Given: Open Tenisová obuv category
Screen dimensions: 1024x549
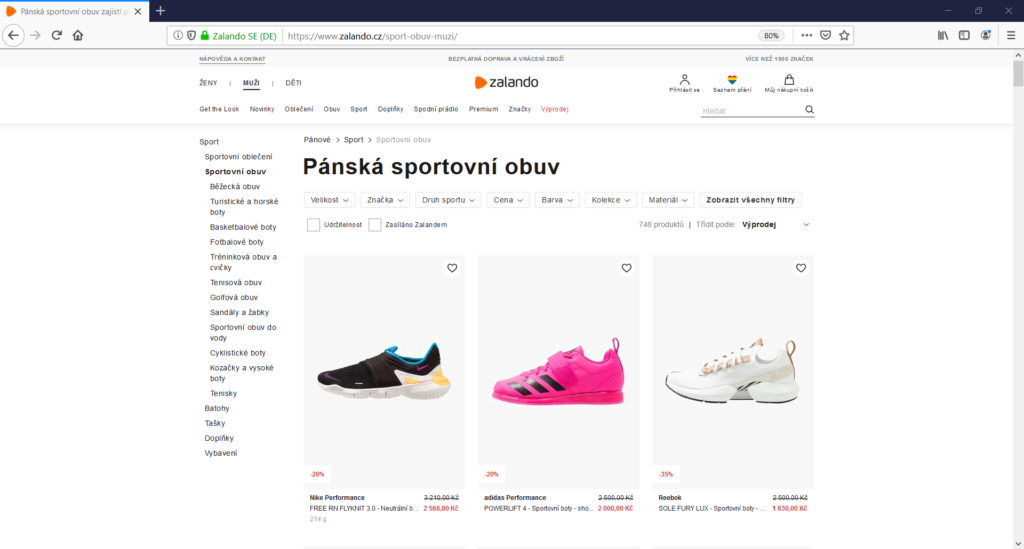Looking at the screenshot, I should [x=236, y=283].
